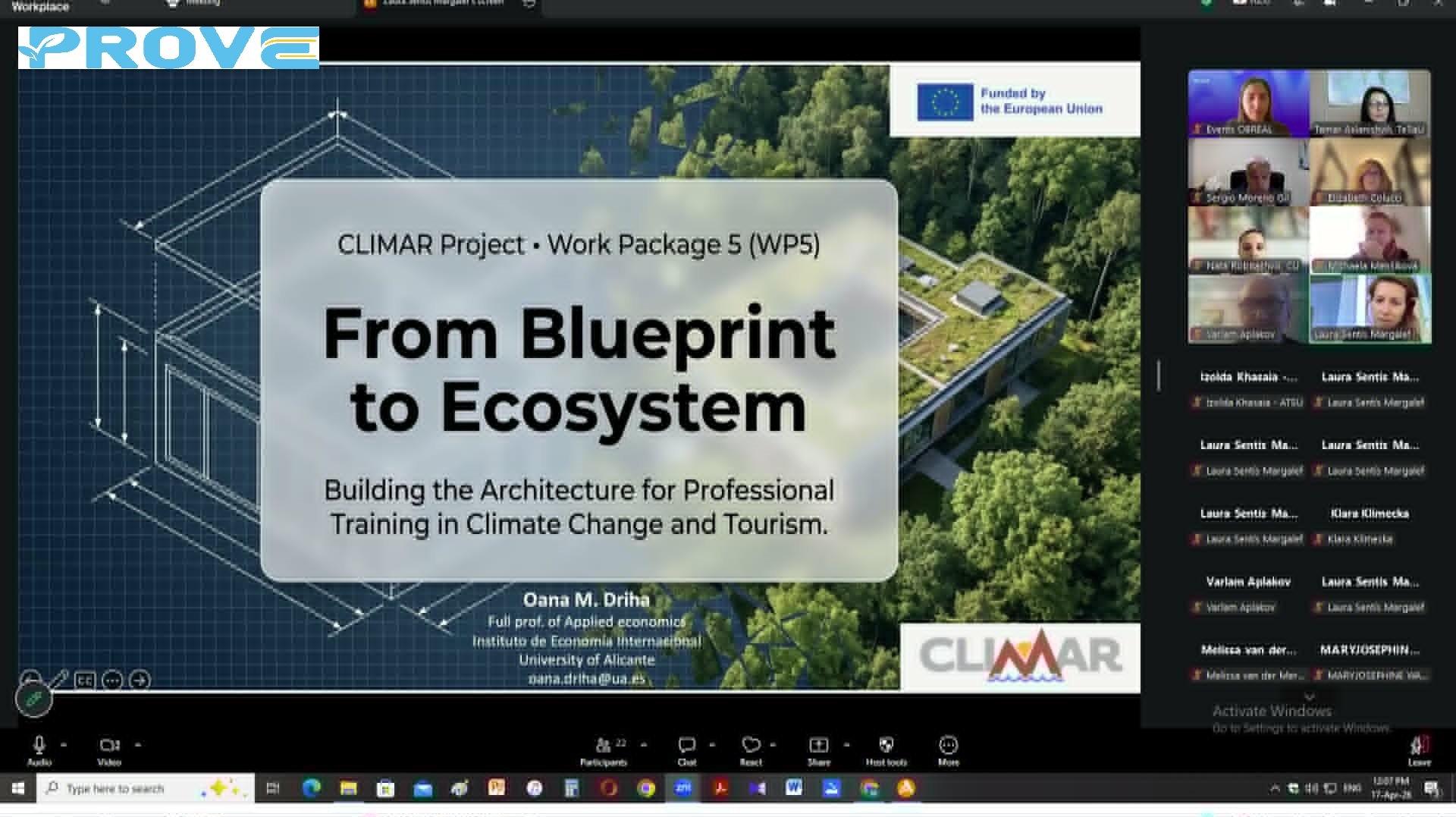Toggle the camera using the Video button
This screenshot has height=817, width=1456.
point(108,746)
